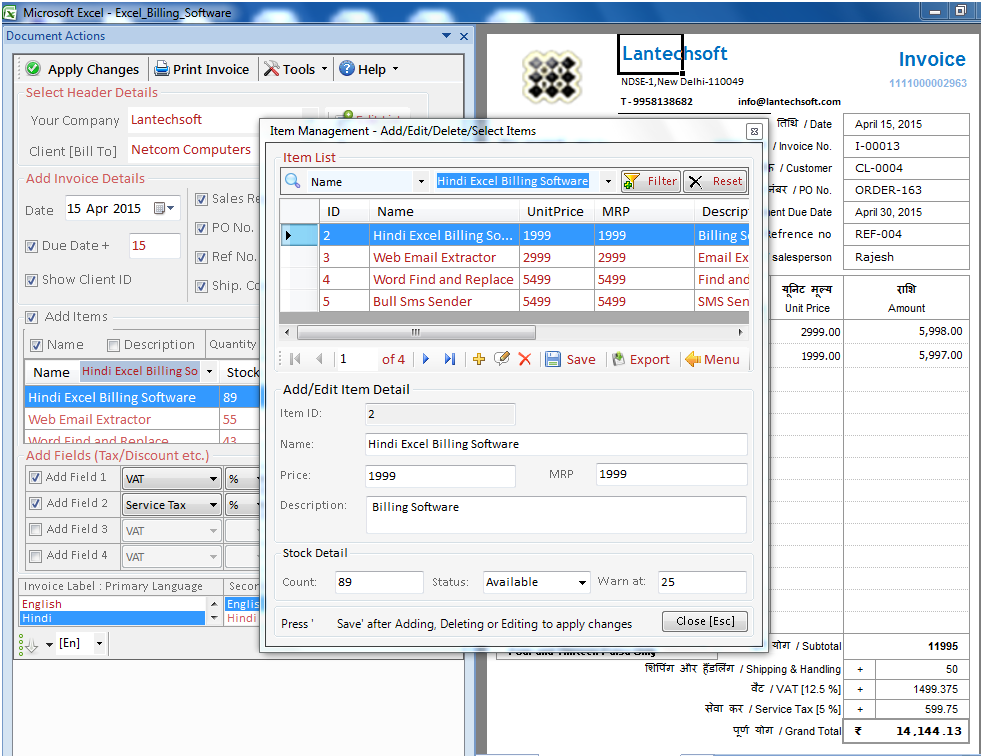This screenshot has height=756, width=981.
Task: Click the Save floppy disk icon
Action: pyautogui.click(x=553, y=359)
